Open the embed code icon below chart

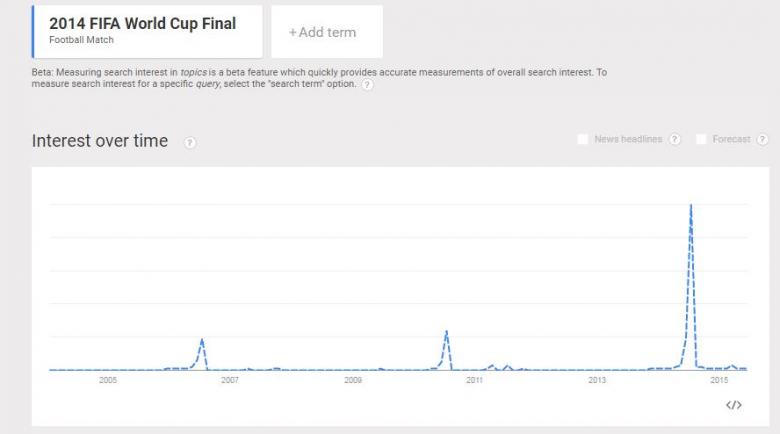pos(734,405)
